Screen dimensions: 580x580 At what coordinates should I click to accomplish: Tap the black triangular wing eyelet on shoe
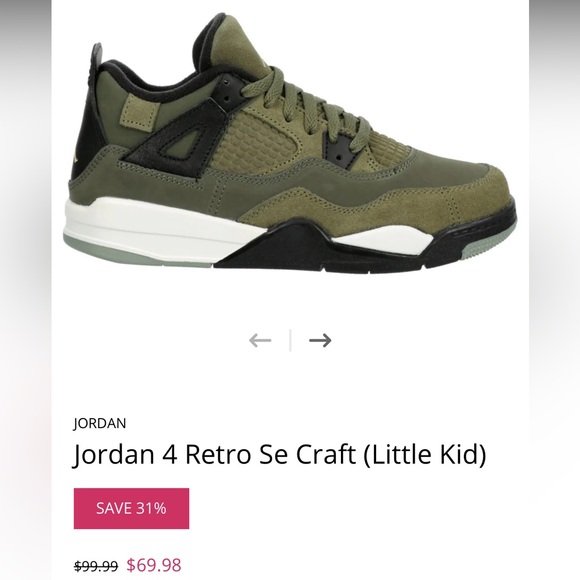click(178, 135)
